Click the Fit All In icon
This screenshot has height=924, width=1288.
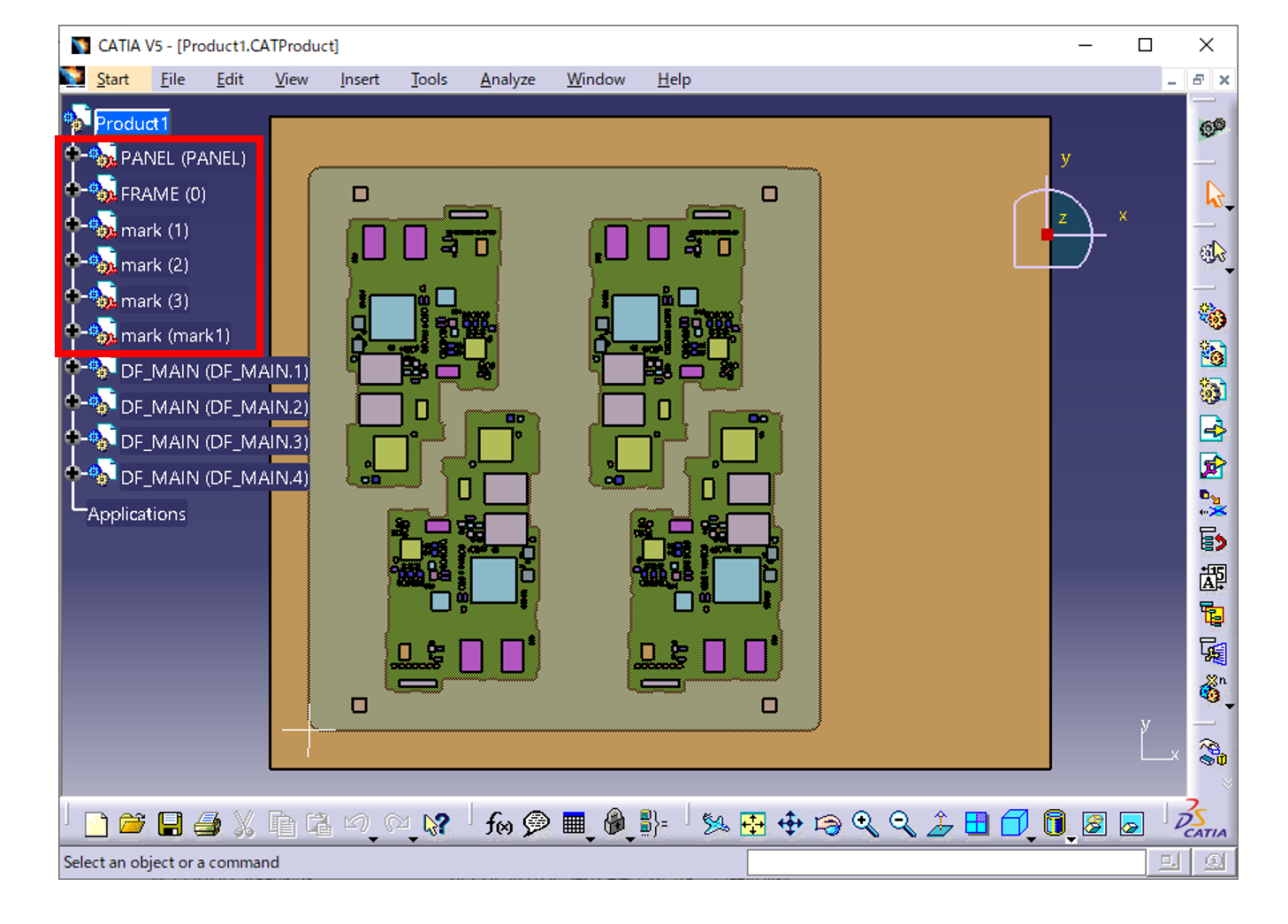click(753, 823)
